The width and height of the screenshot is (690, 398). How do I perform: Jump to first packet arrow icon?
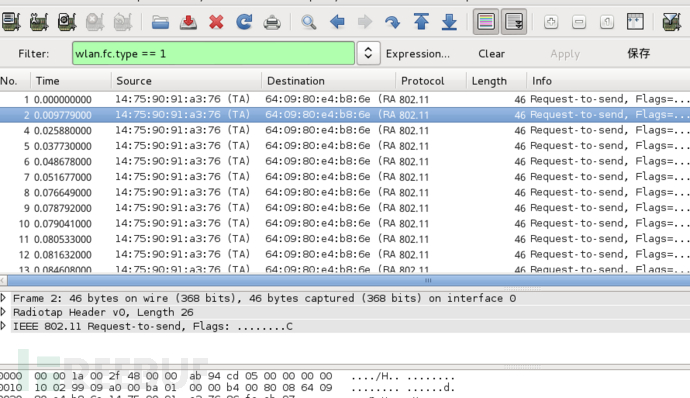tap(421, 22)
